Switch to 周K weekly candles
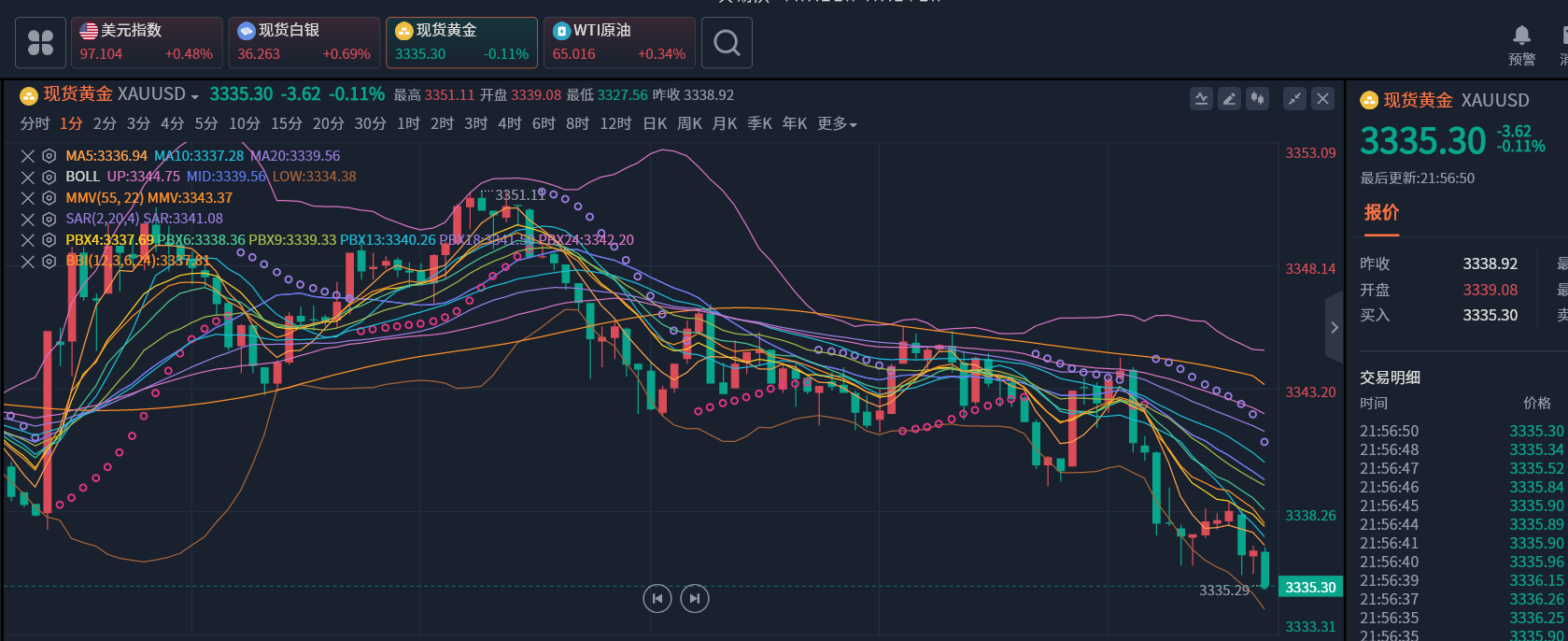This screenshot has height=641, width=1568. pos(689,123)
